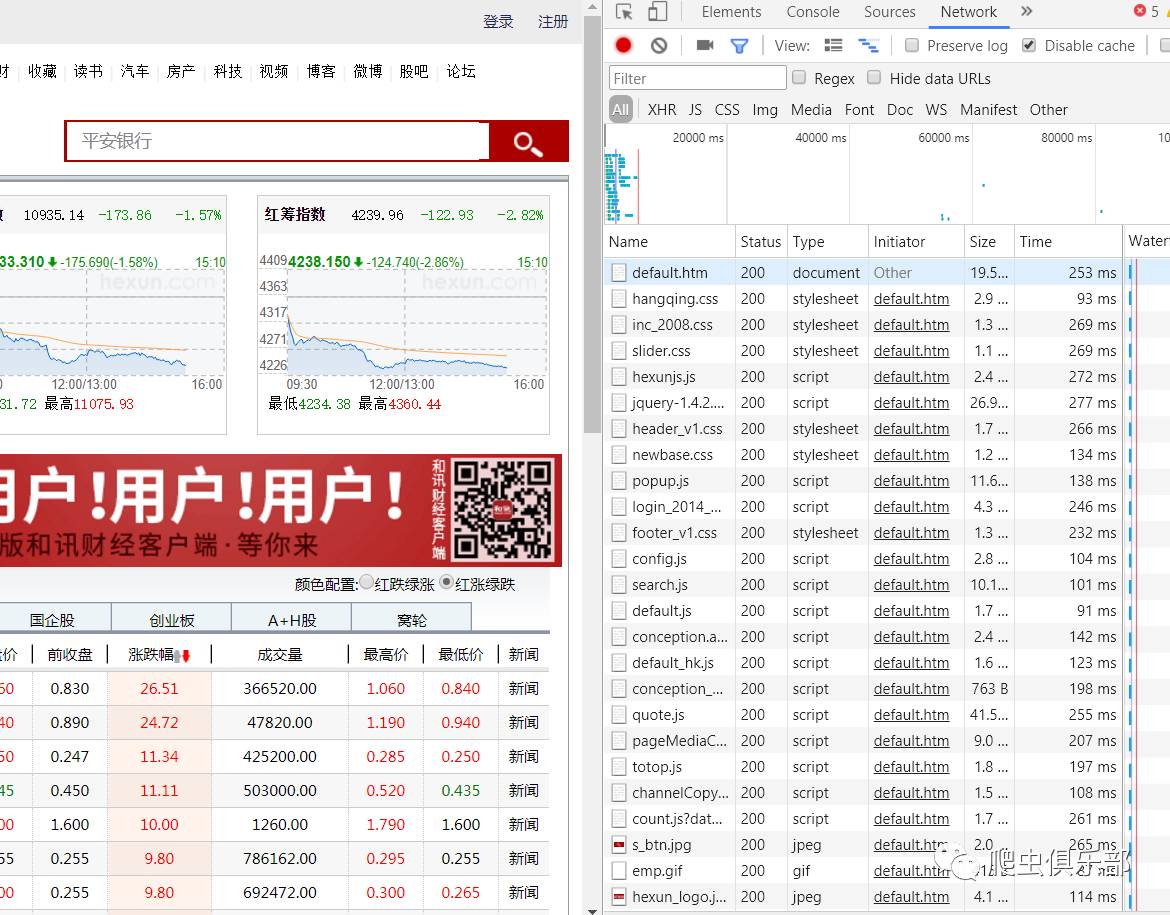Click the red record network log button
1170x915 pixels.
pos(623,46)
